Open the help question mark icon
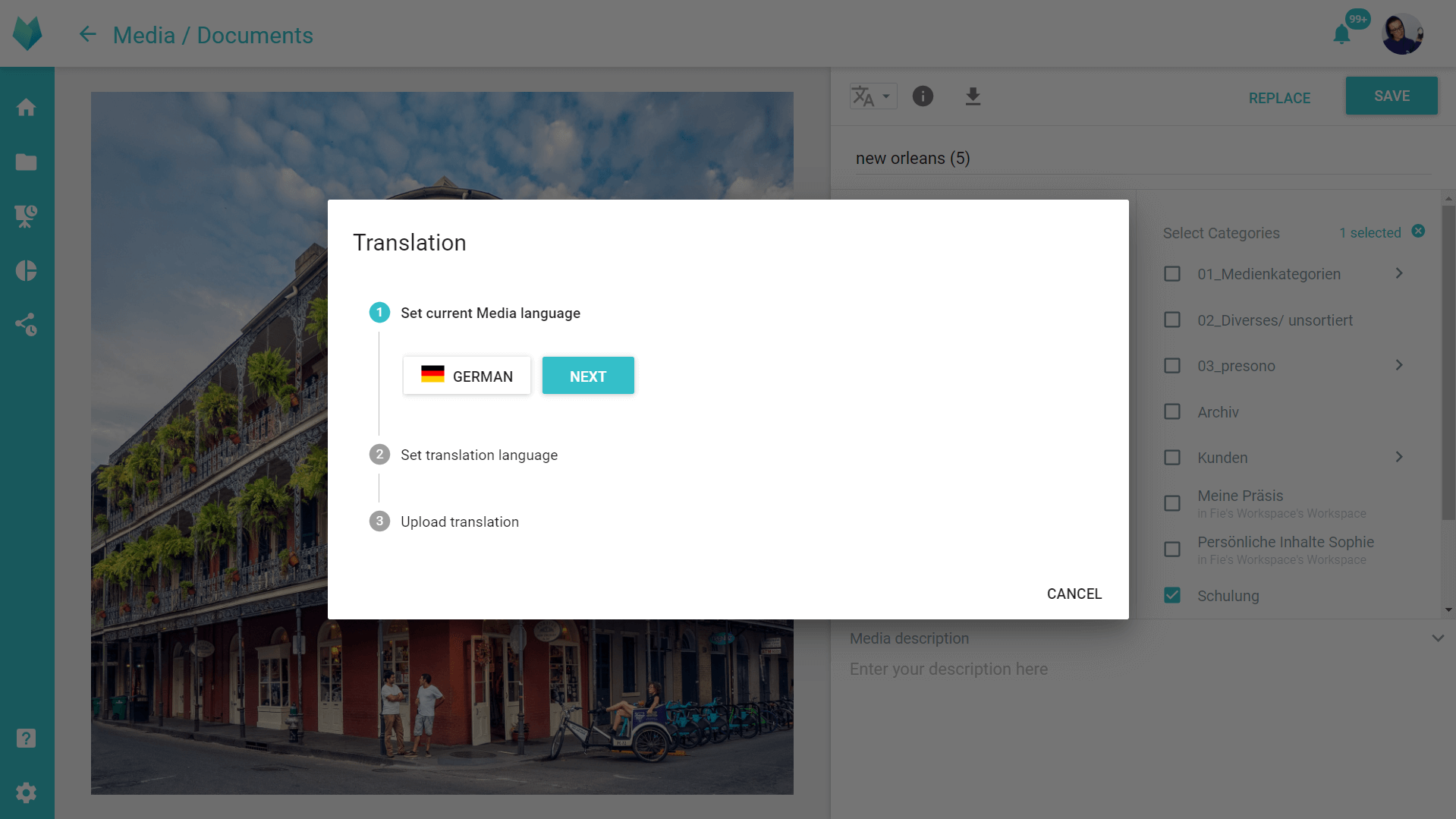This screenshot has height=819, width=1456. (27, 739)
